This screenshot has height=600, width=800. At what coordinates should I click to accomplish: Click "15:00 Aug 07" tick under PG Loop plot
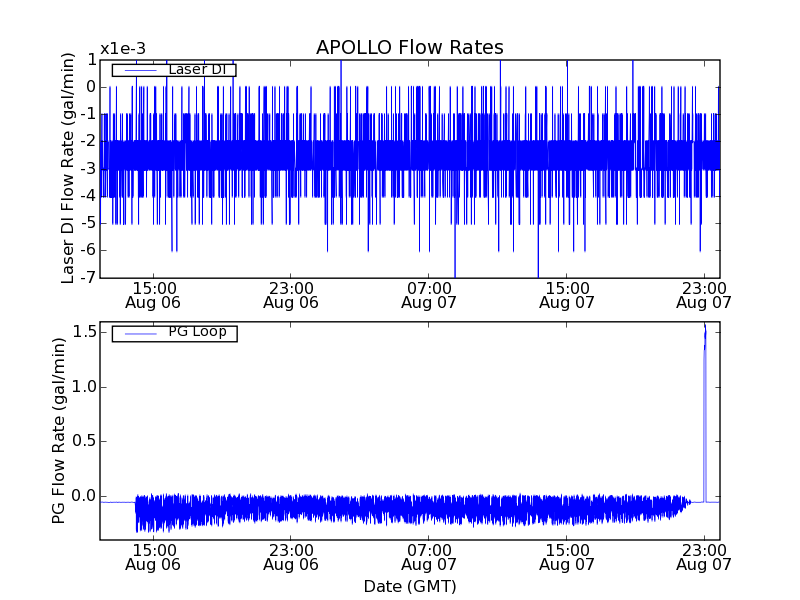567,558
